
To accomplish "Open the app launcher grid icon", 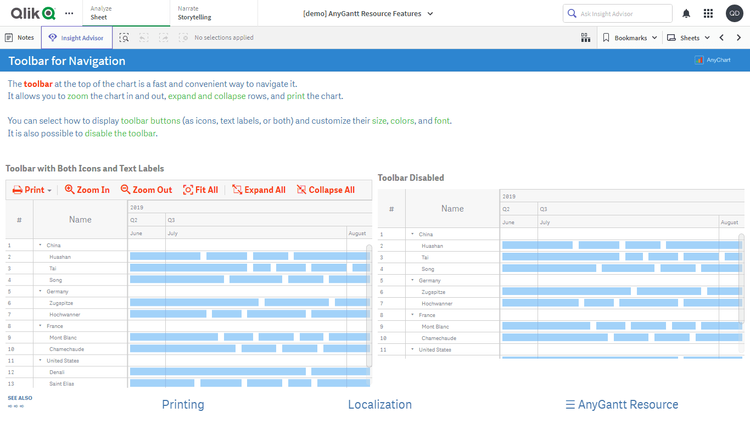I will [709, 14].
